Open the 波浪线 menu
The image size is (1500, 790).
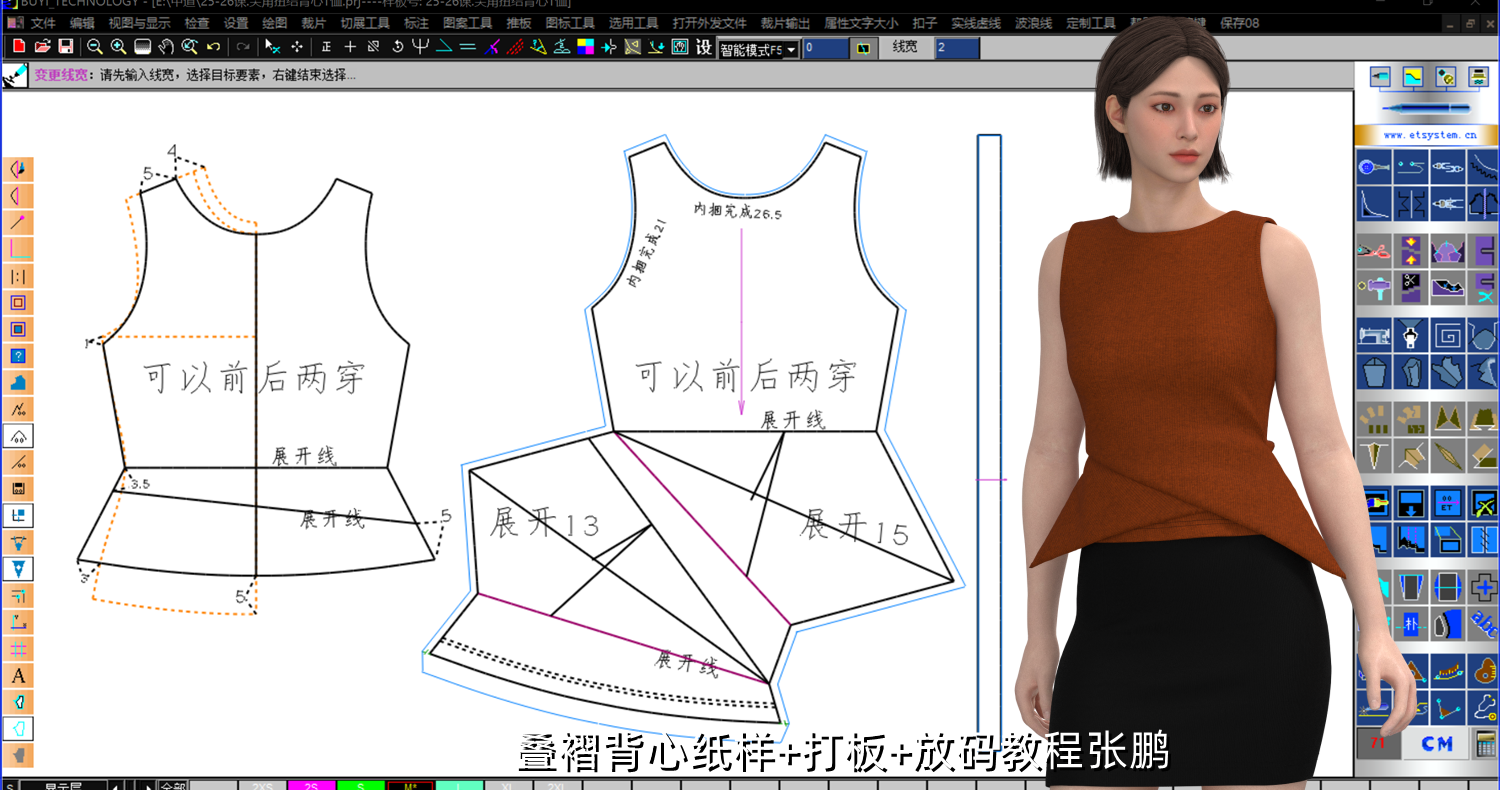click(1034, 23)
